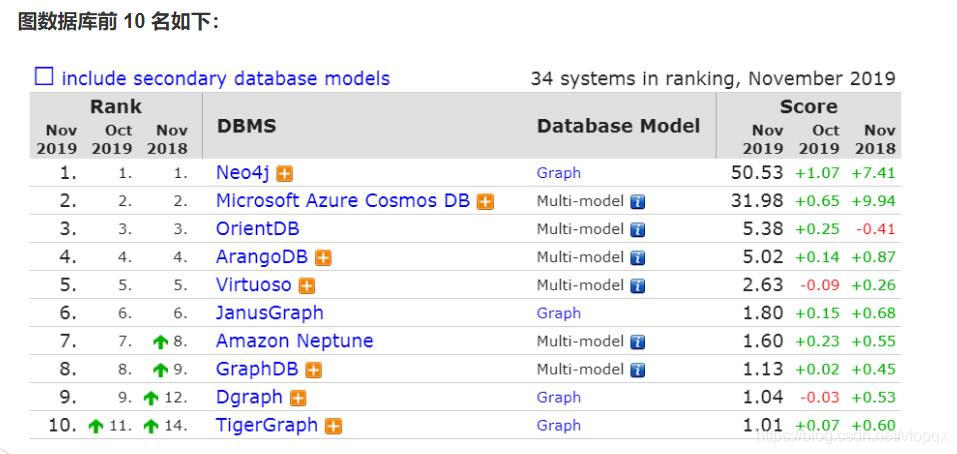
Task: Tick the include secondary database models checkbox
Action: click(x=44, y=77)
